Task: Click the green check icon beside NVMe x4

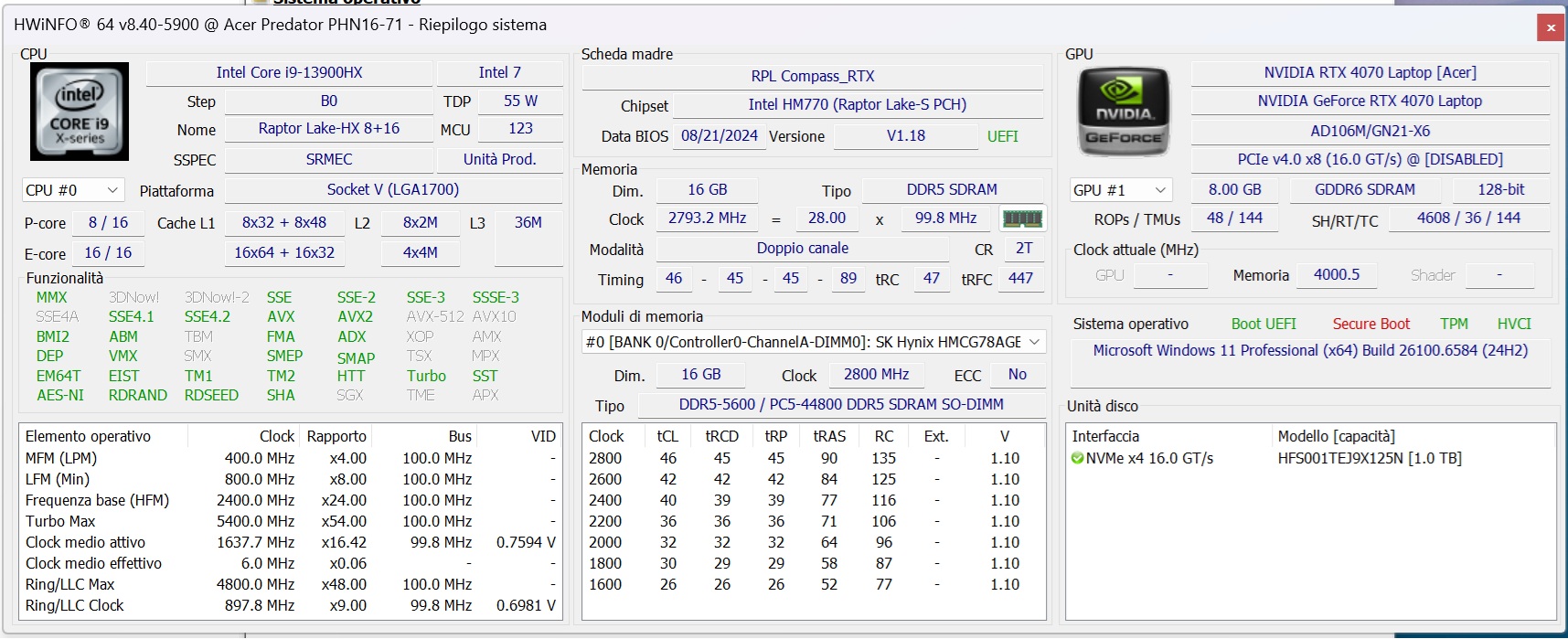Action: 1077,458
